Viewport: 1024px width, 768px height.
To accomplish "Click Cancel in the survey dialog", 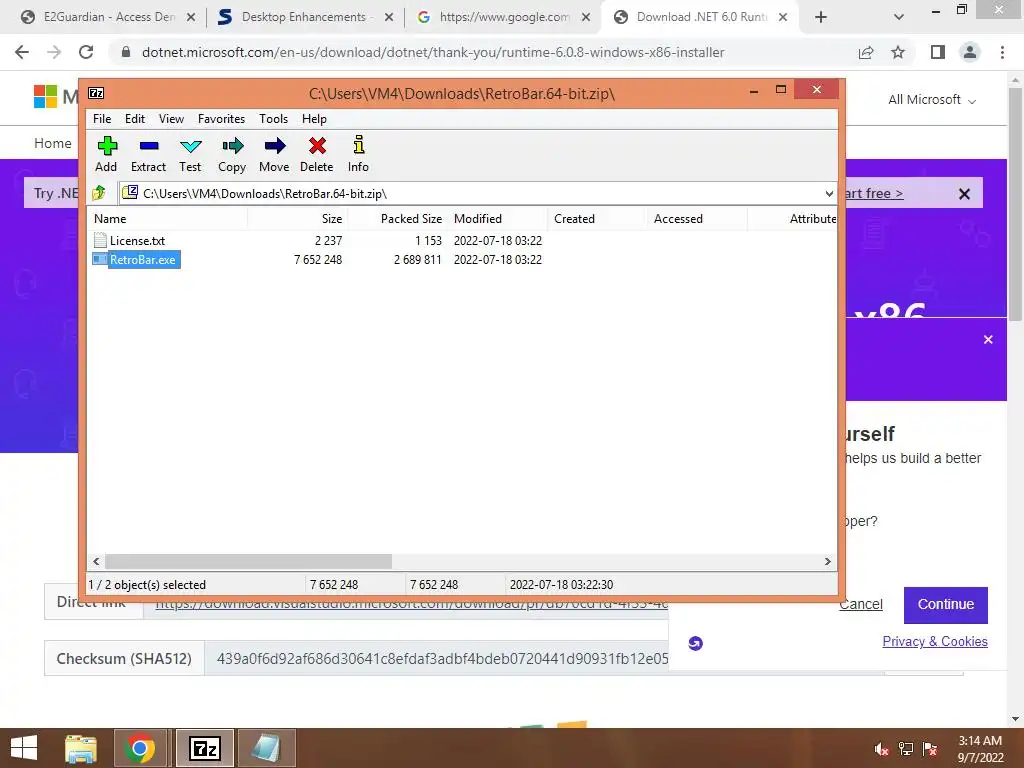I will pyautogui.click(x=861, y=605).
